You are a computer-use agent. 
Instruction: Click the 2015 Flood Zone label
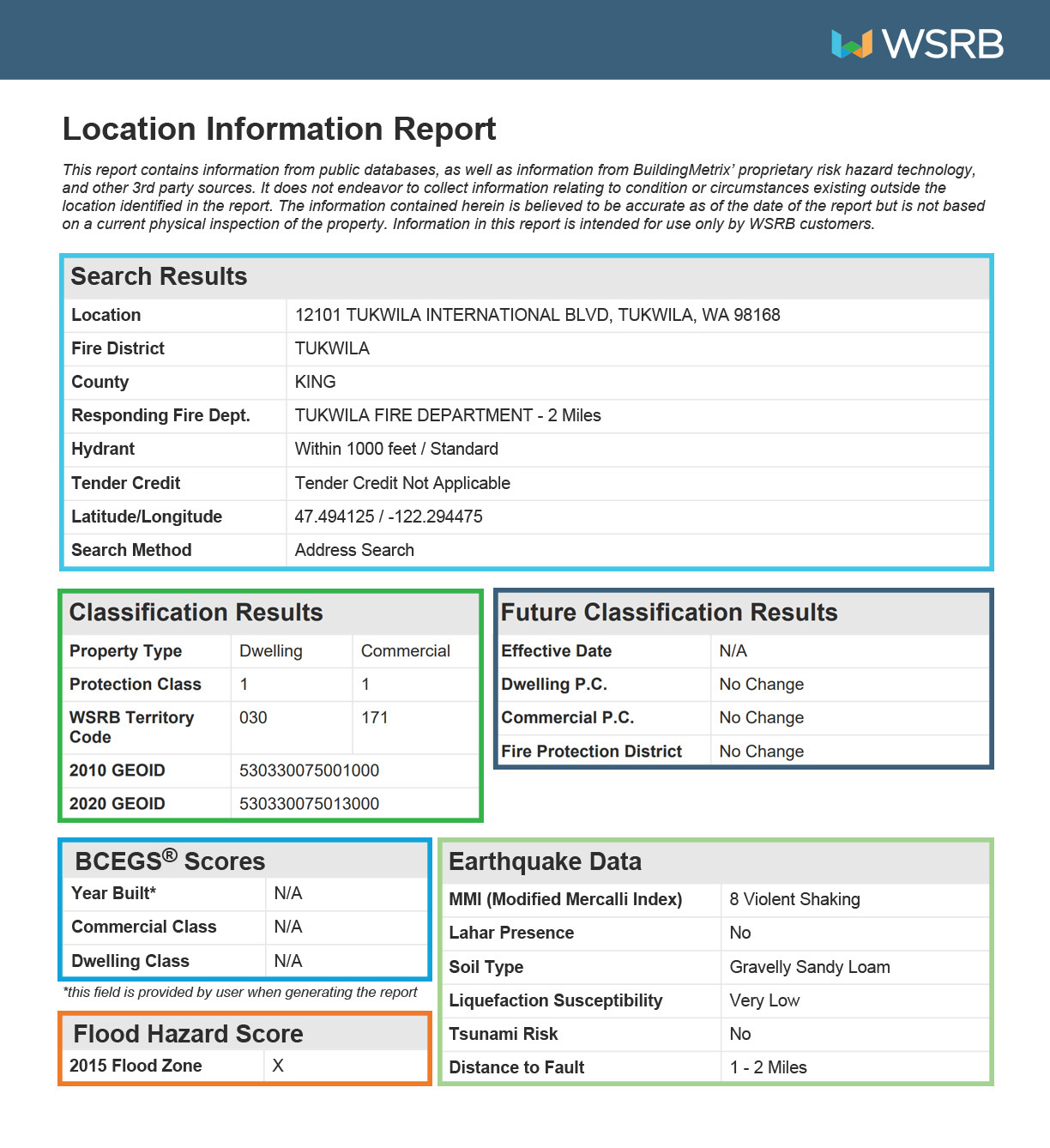point(136,1066)
